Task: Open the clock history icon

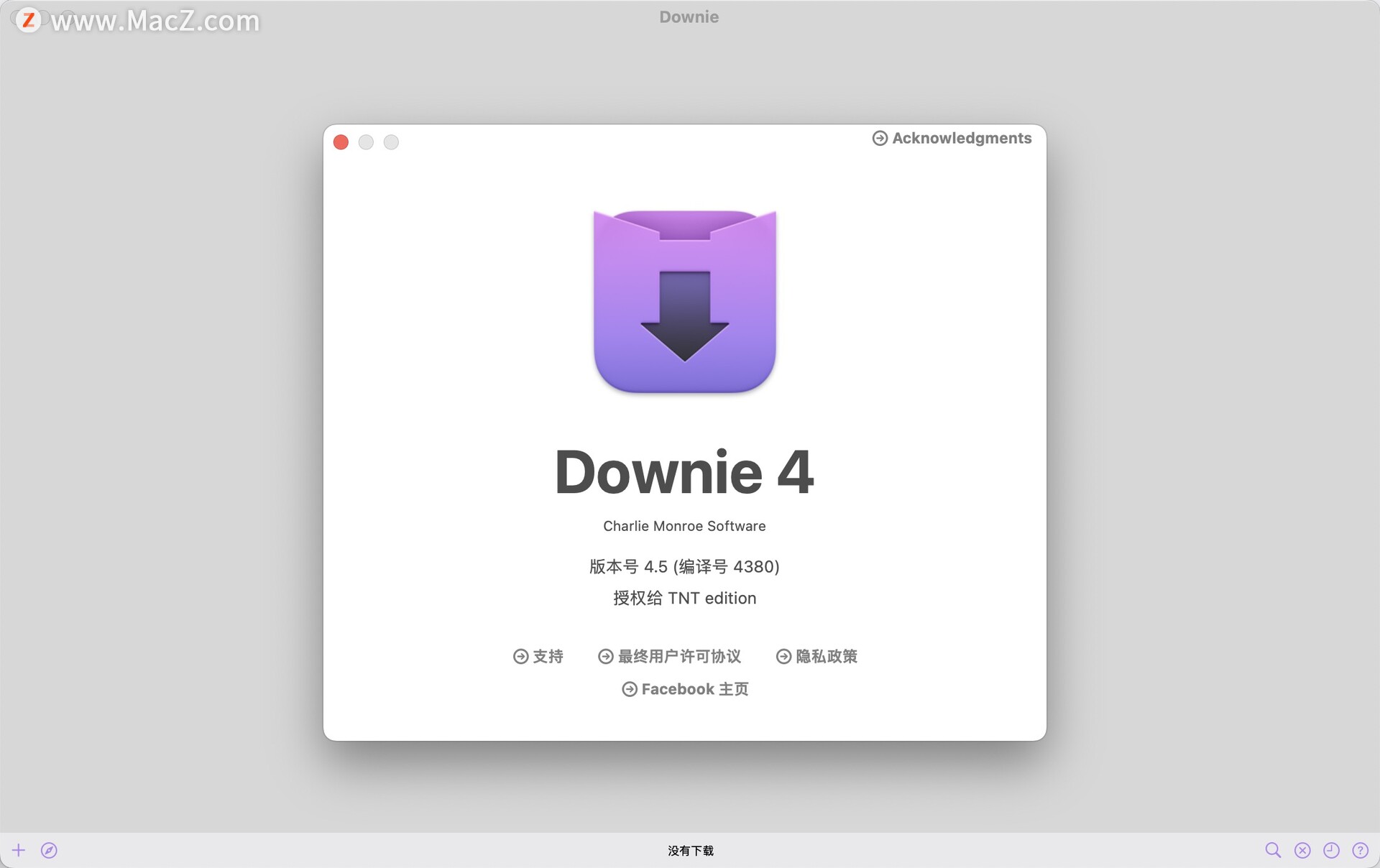Action: (1331, 850)
